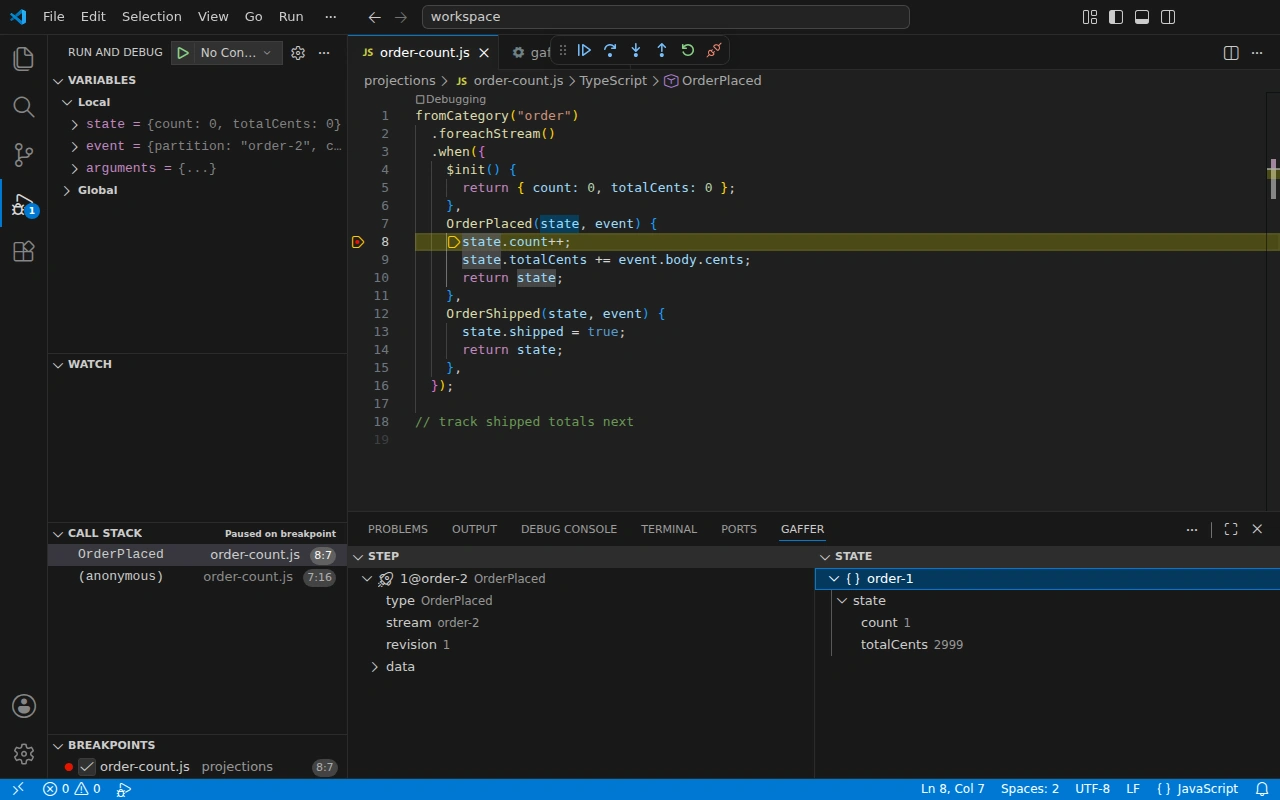Screen dimensions: 1280x800
Task: Toggle the secondary side bar
Action: coord(1168,17)
